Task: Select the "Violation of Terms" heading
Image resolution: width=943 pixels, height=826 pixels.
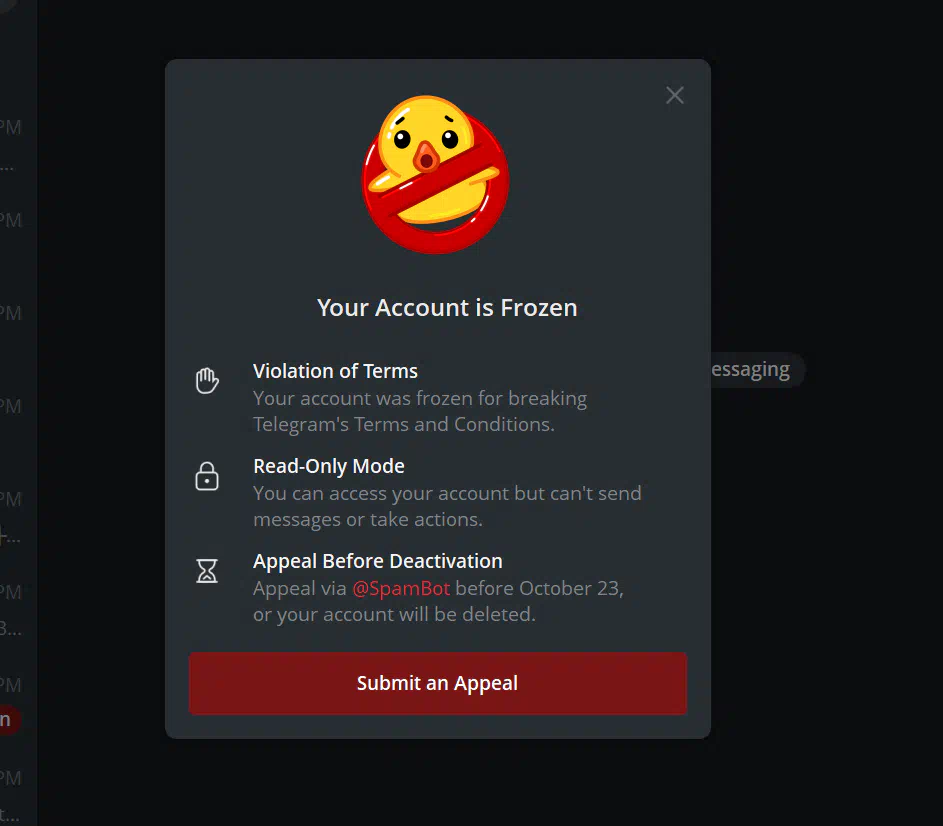Action: click(335, 371)
